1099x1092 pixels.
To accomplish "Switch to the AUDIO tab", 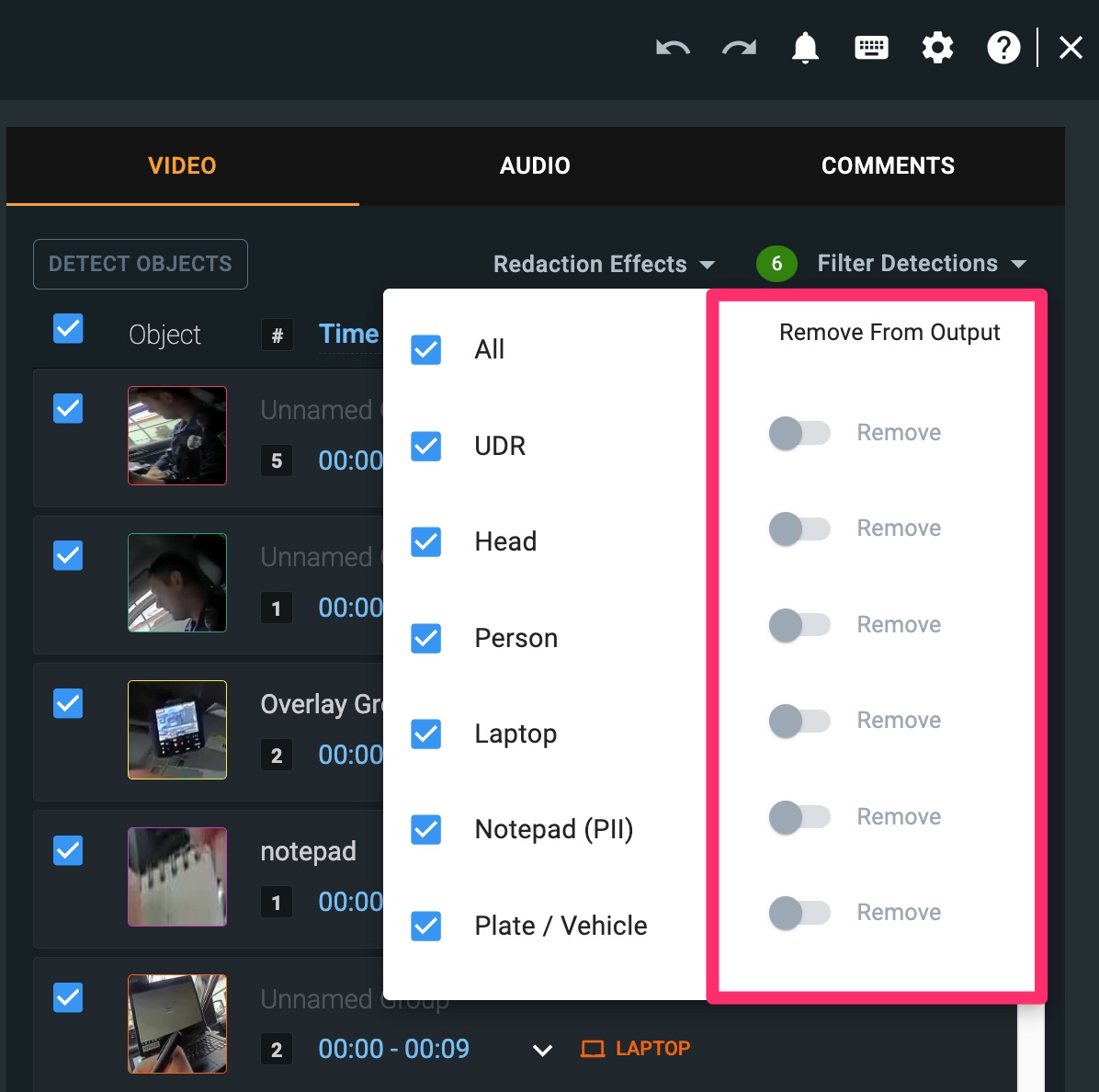I will pos(535,166).
